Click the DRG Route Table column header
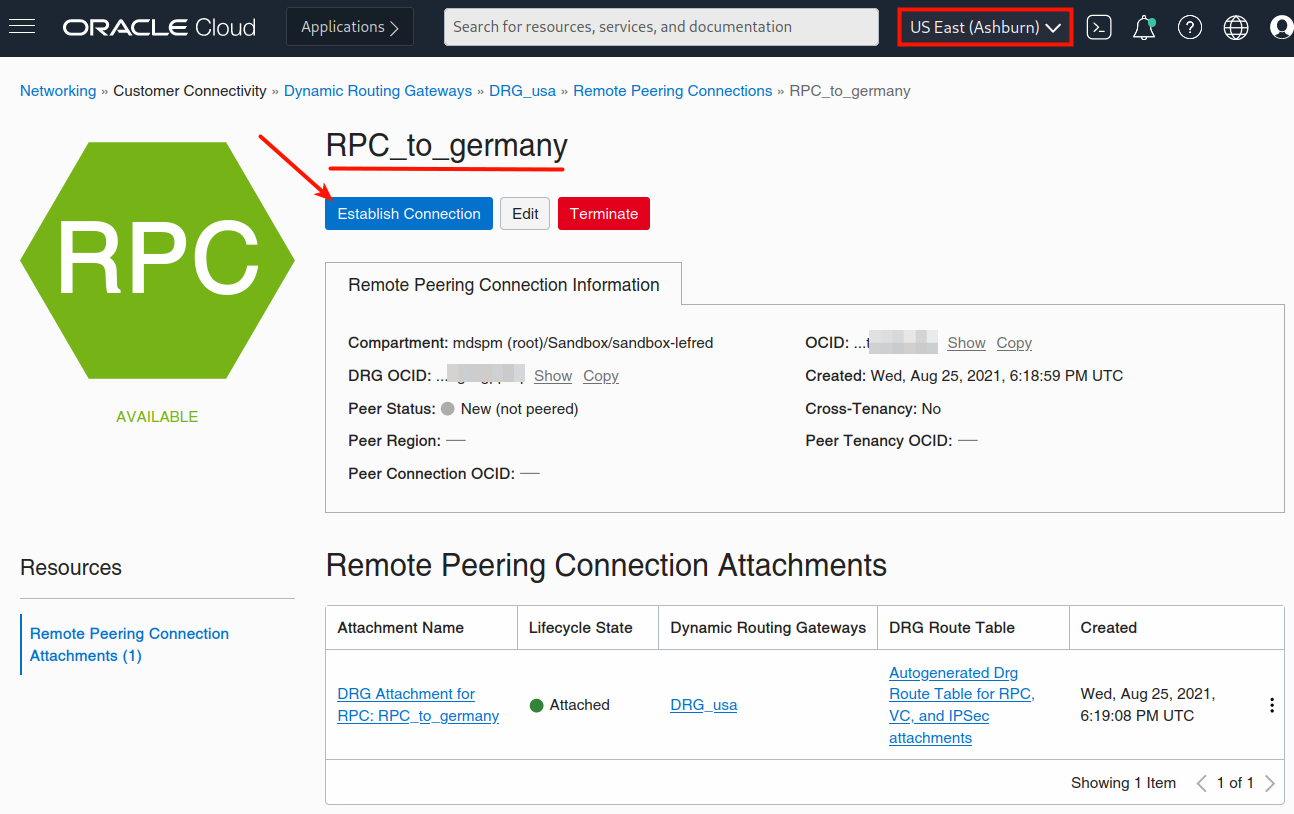Screen dimensions: 1294x814 pyautogui.click(x=952, y=628)
